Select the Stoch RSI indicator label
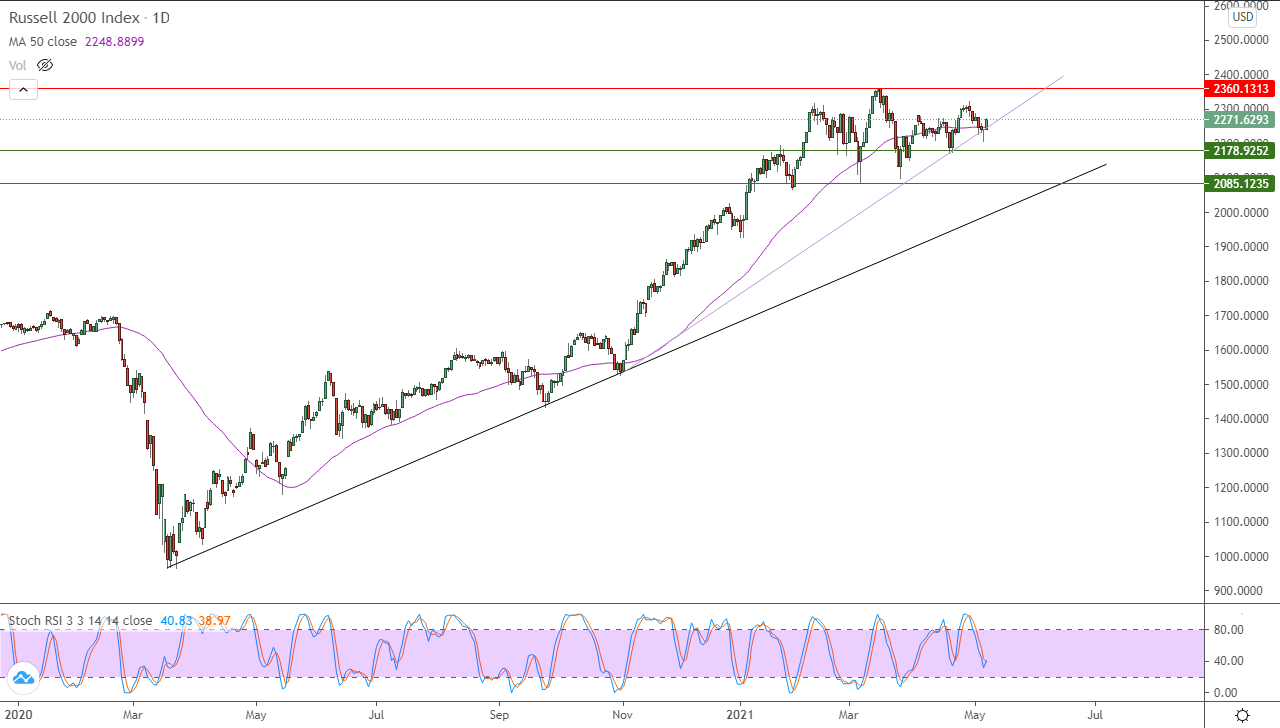 [x=80, y=621]
